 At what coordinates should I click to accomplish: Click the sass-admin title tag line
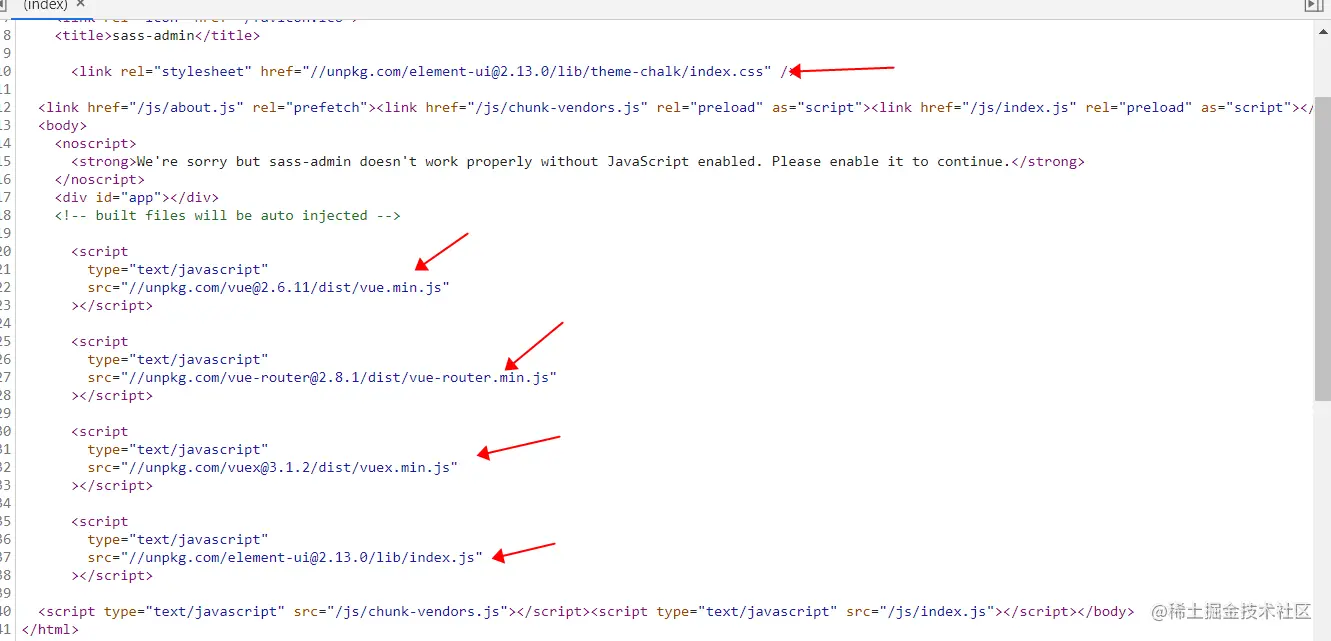[x=157, y=35]
